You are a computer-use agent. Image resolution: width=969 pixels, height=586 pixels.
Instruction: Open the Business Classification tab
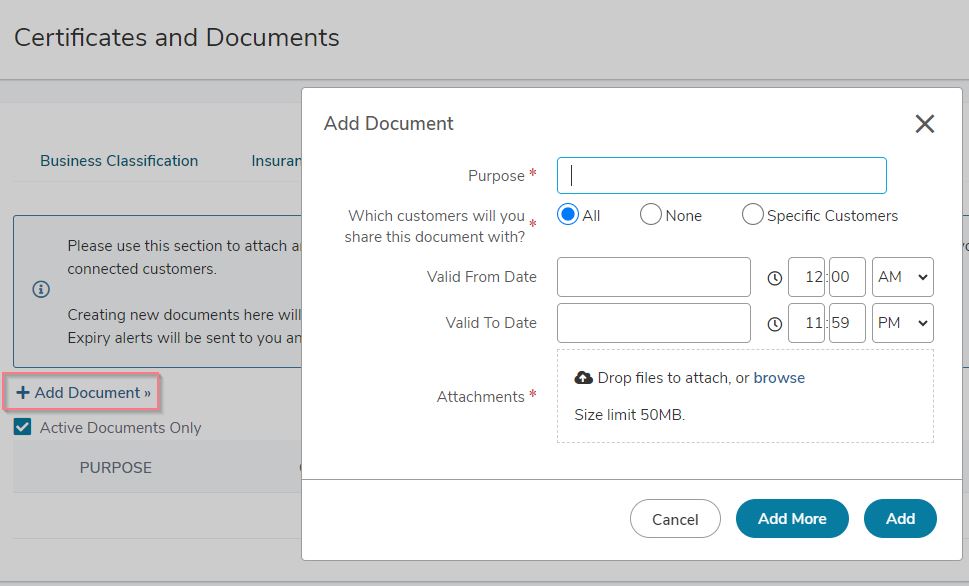[119, 161]
